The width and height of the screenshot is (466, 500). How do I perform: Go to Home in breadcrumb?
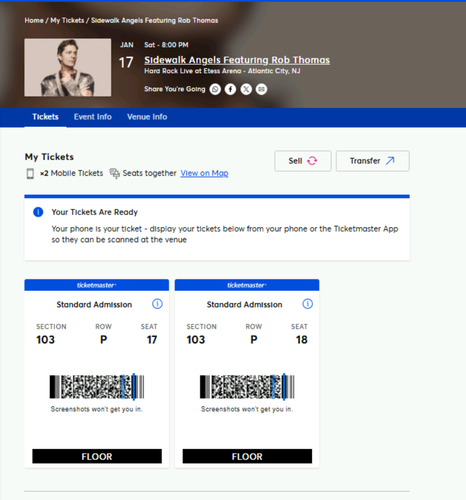coord(34,20)
